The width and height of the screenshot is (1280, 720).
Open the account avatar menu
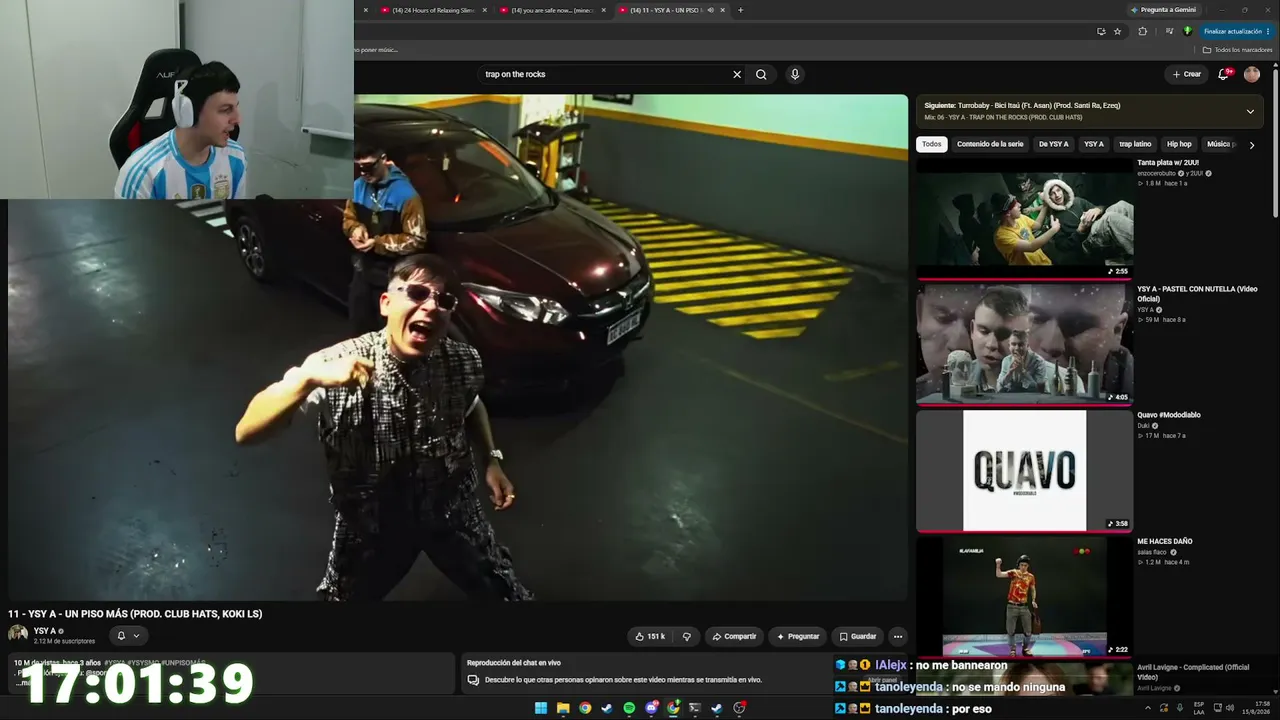1252,74
